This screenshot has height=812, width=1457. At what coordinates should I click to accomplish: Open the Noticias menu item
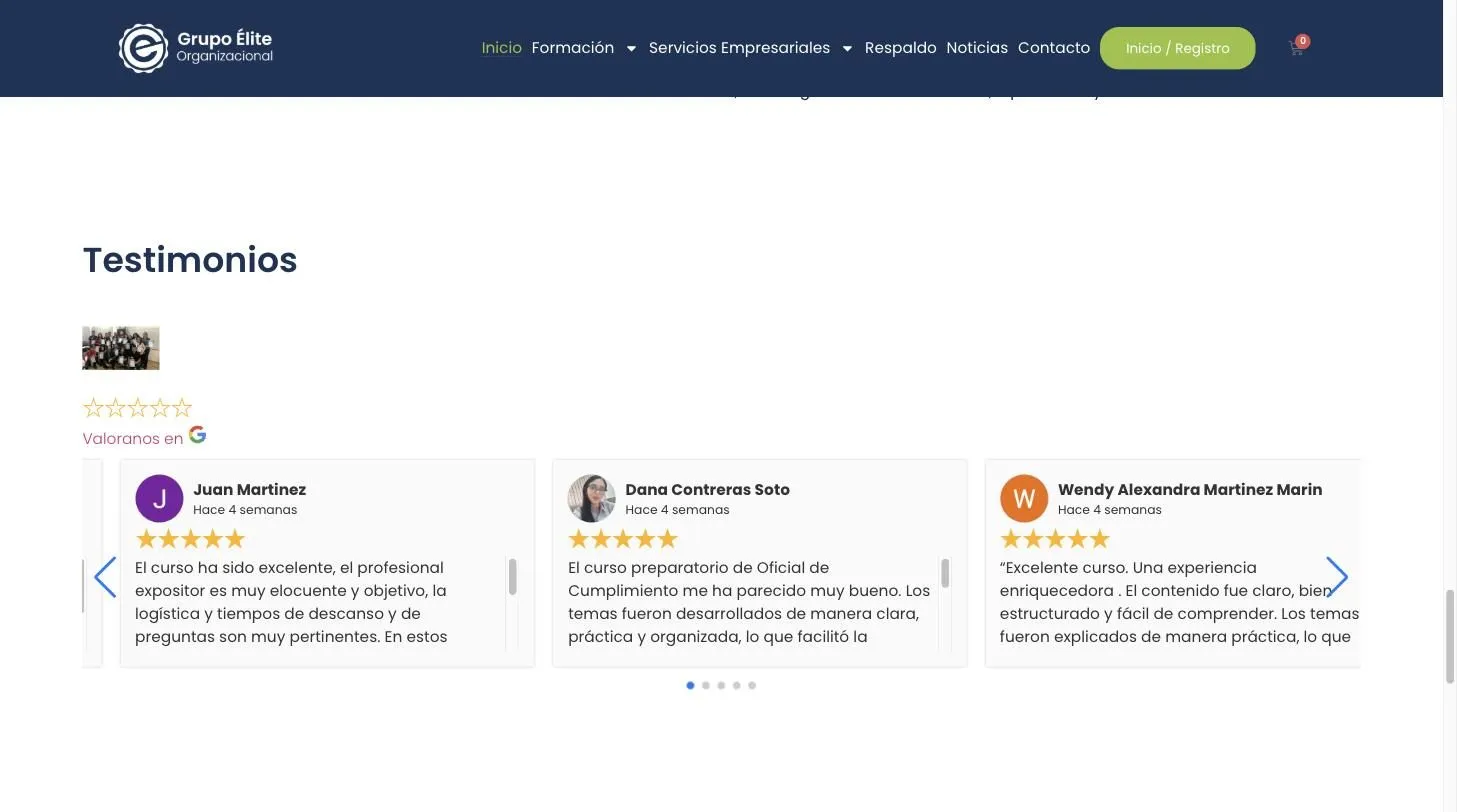click(x=977, y=48)
